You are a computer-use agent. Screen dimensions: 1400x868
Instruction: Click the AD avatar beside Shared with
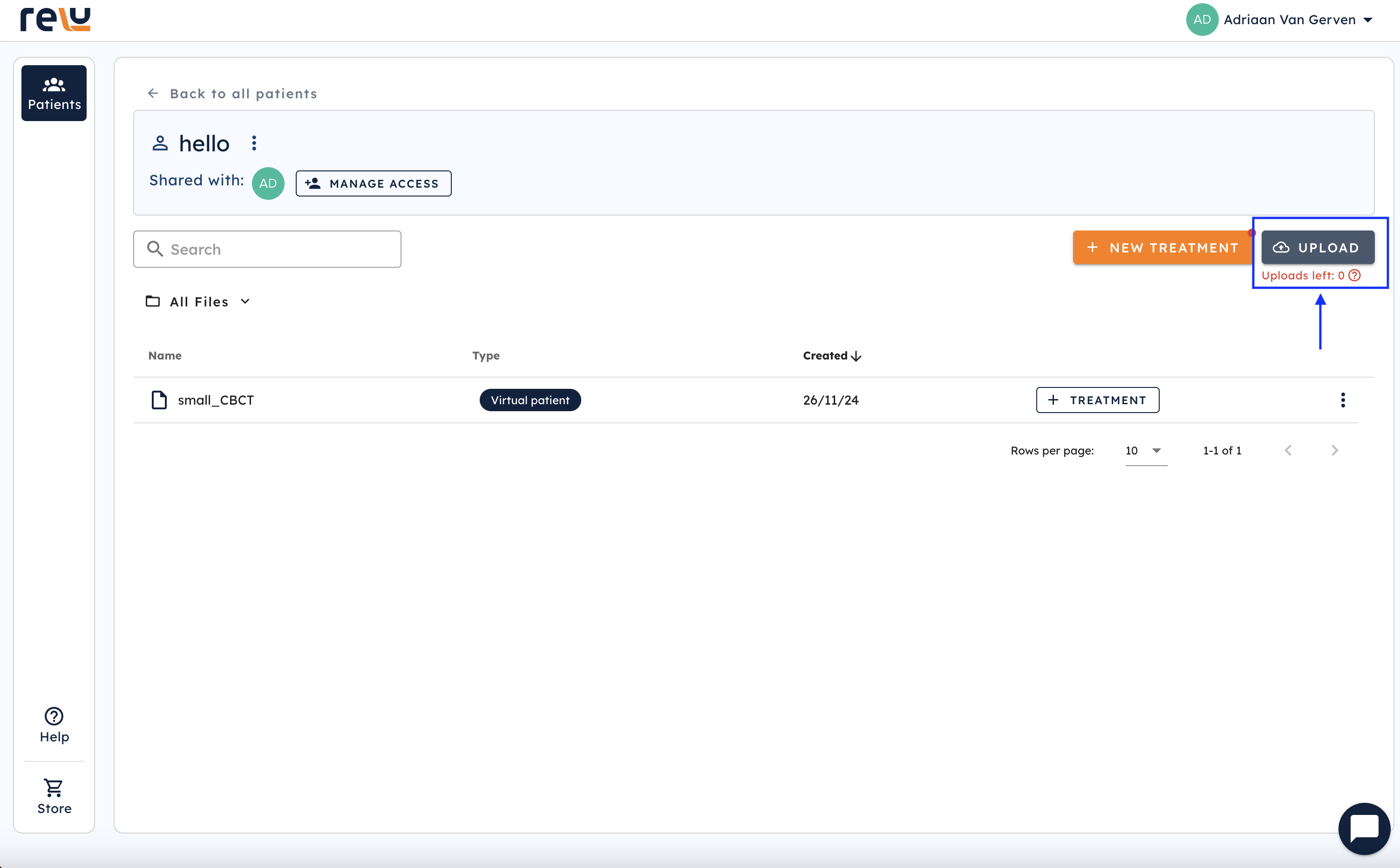pos(268,183)
